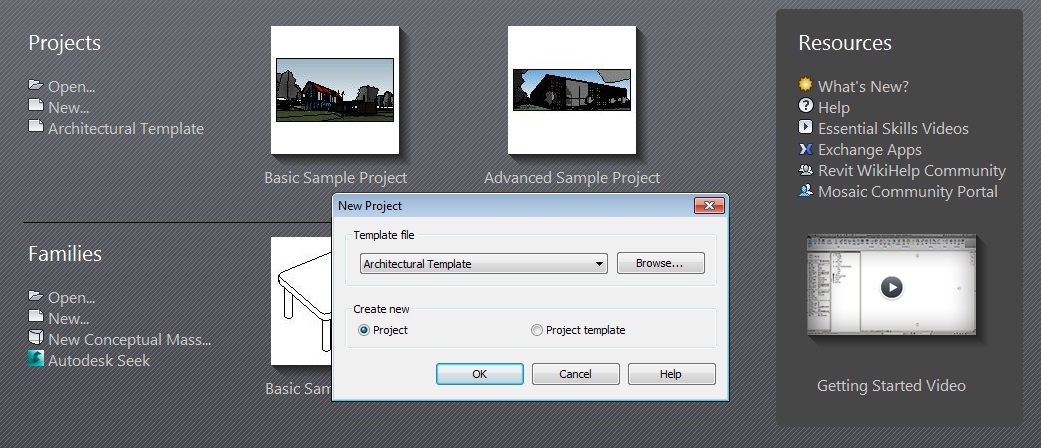Open Mosaic Community Portal link

coord(908,192)
